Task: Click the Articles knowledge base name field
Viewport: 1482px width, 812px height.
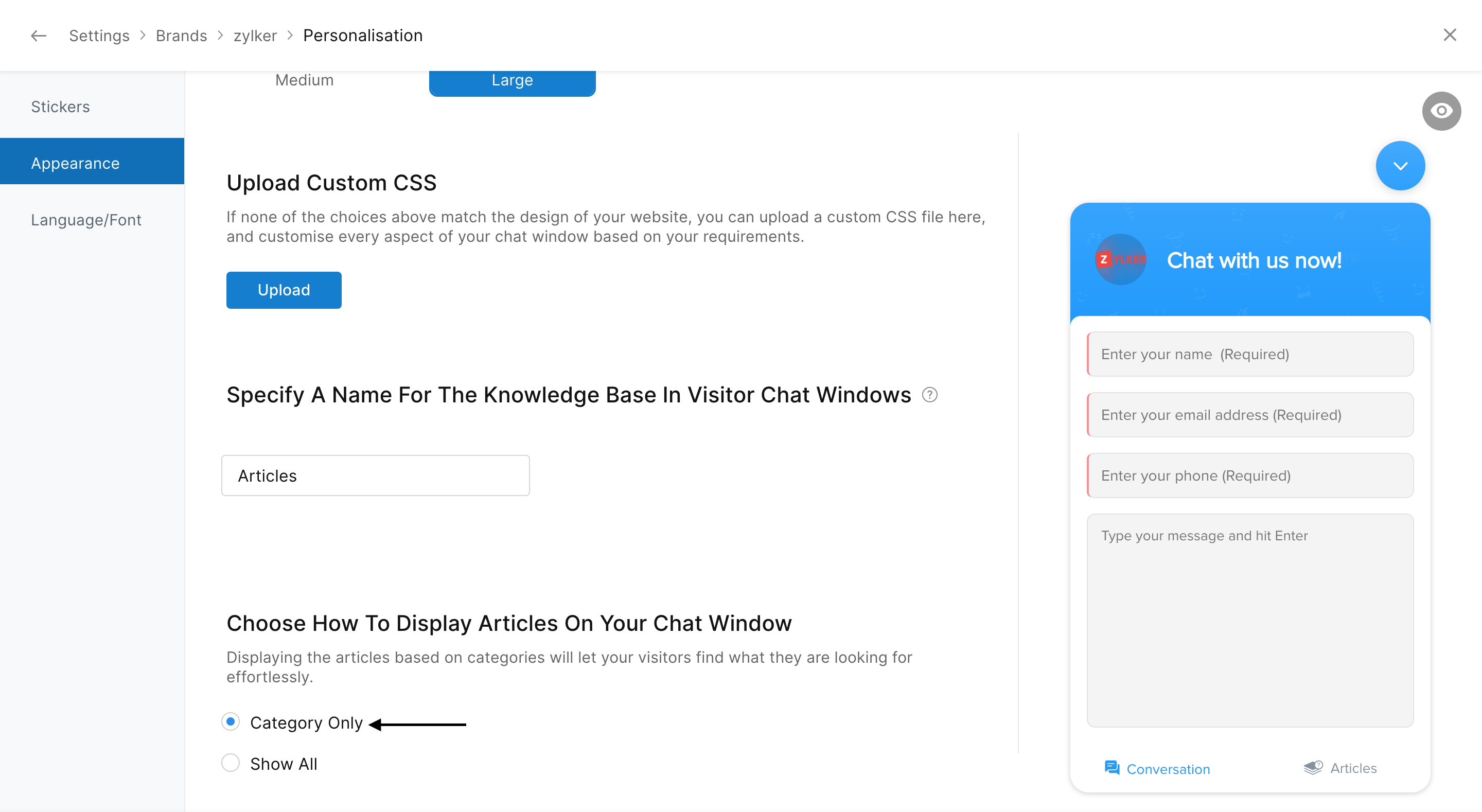Action: click(x=375, y=475)
